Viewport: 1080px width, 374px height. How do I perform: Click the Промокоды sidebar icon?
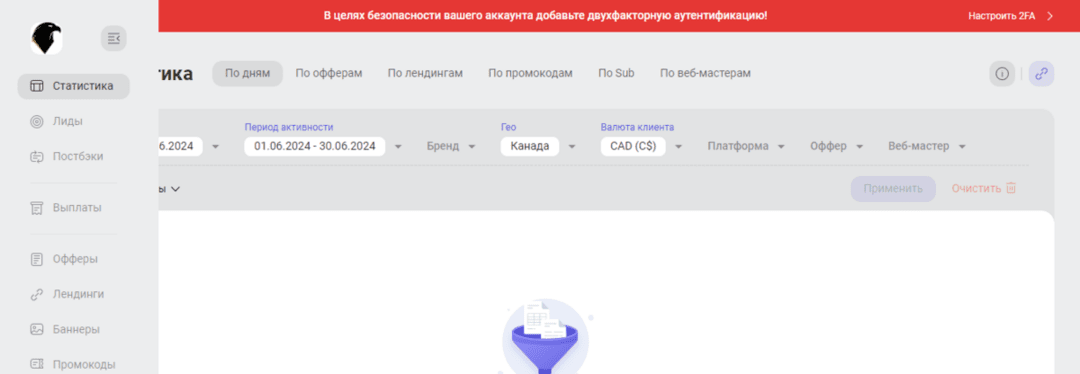pos(37,364)
